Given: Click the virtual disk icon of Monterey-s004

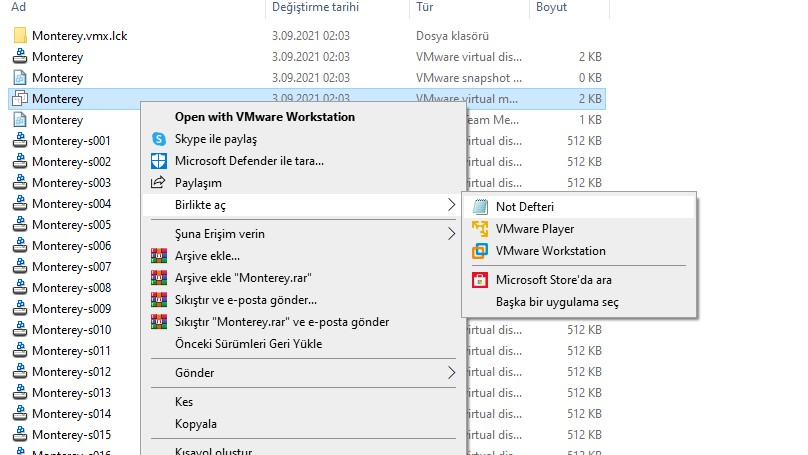Looking at the screenshot, I should pos(20,204).
